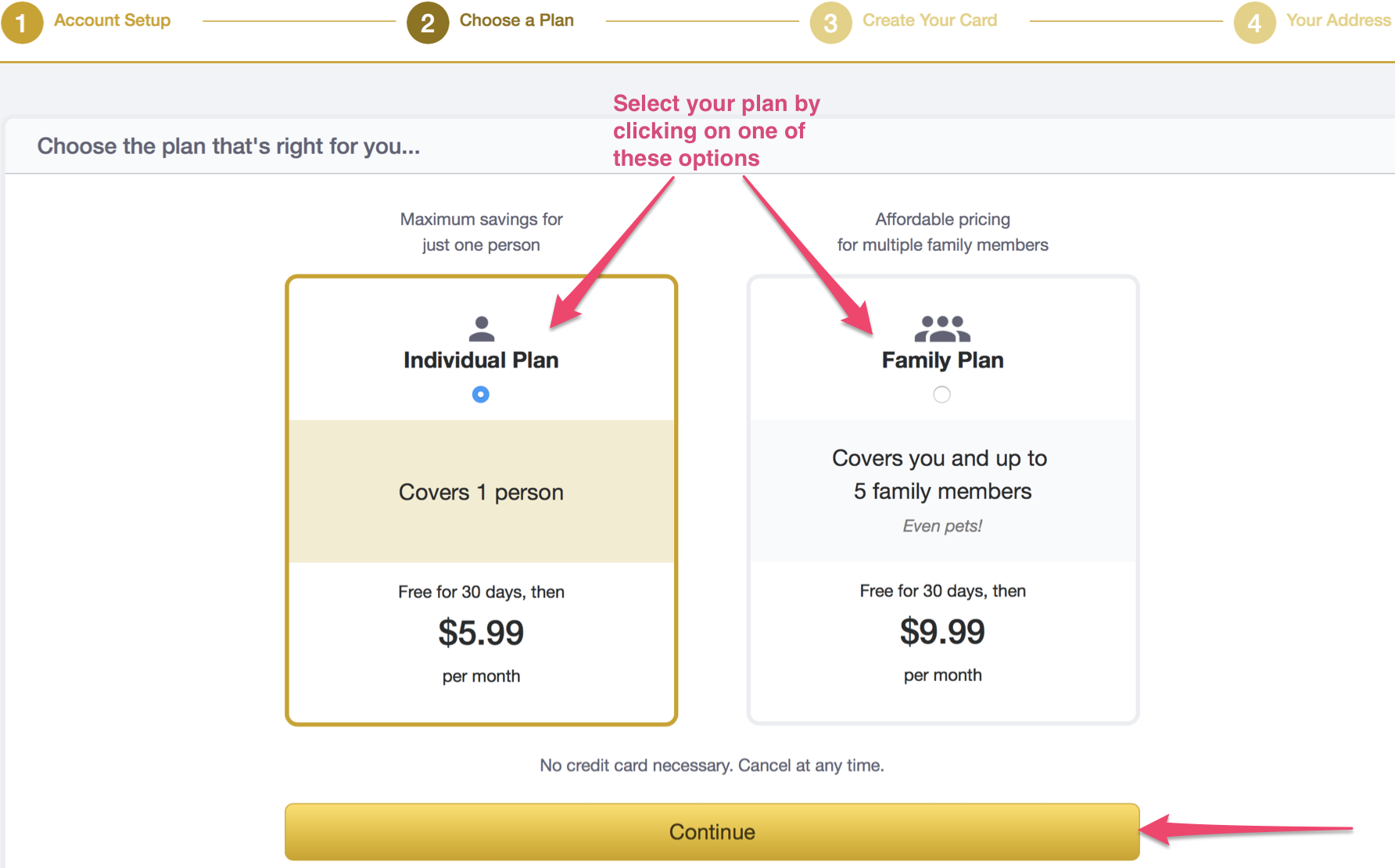Go to the Account Setup step

click(x=112, y=20)
